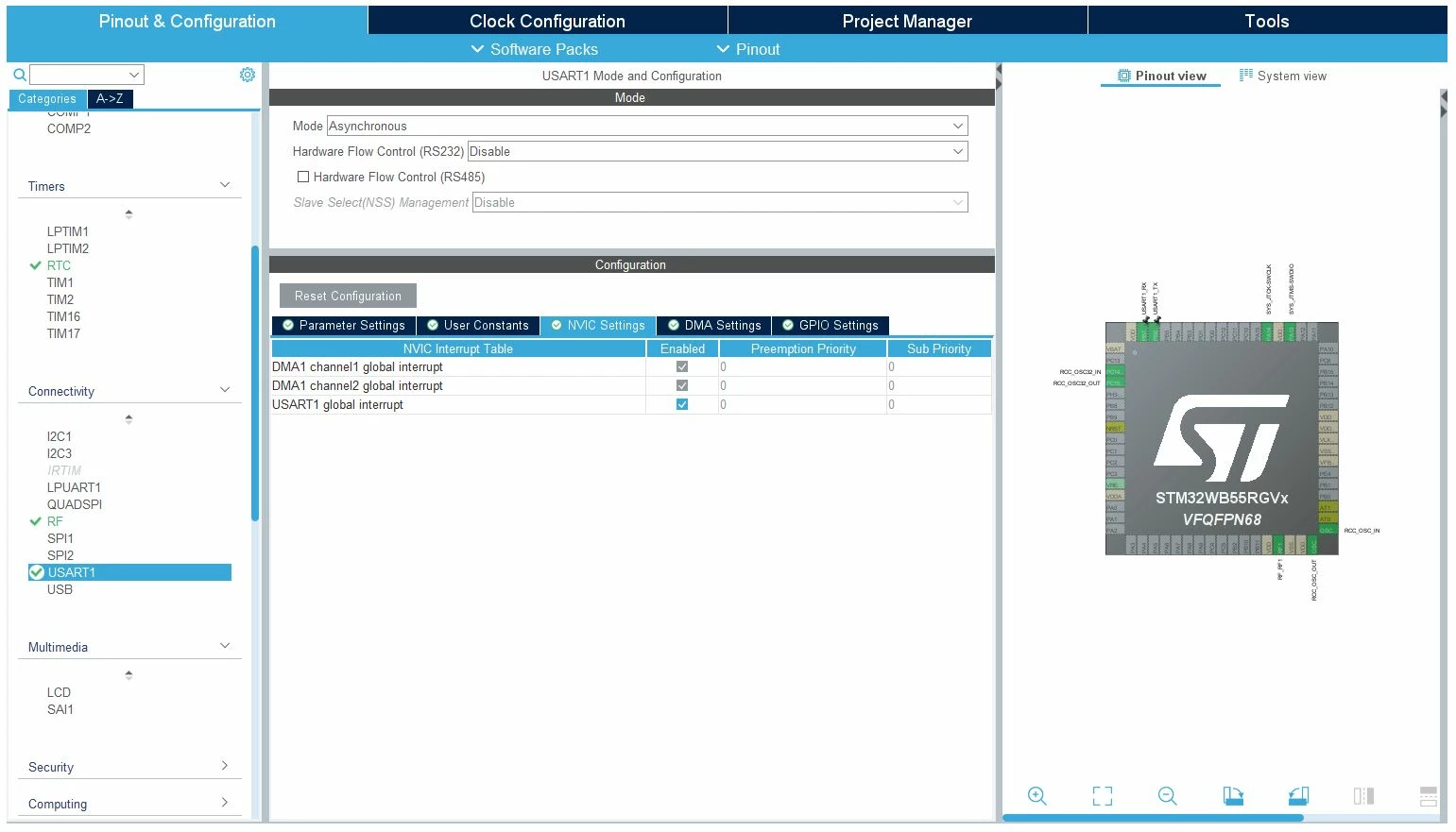This screenshot has width=1456, height=832.
Task: Switch to System view
Action: tap(1282, 76)
